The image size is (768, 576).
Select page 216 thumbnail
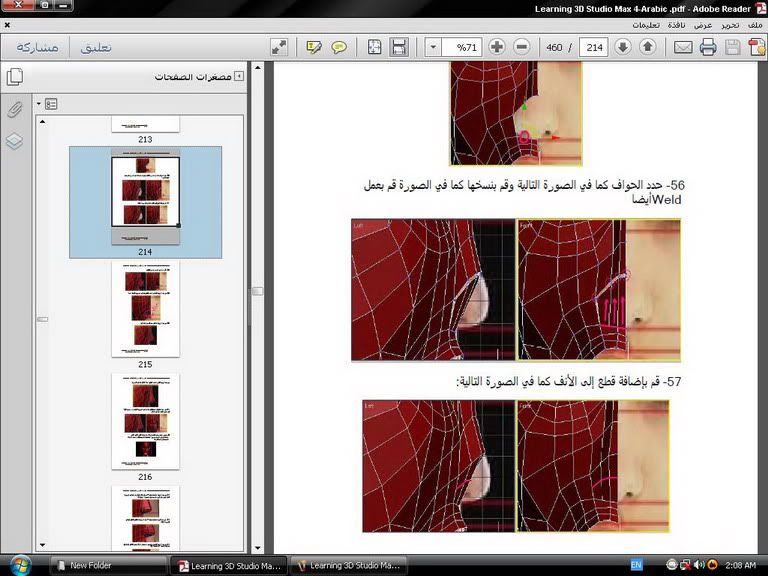coord(145,421)
